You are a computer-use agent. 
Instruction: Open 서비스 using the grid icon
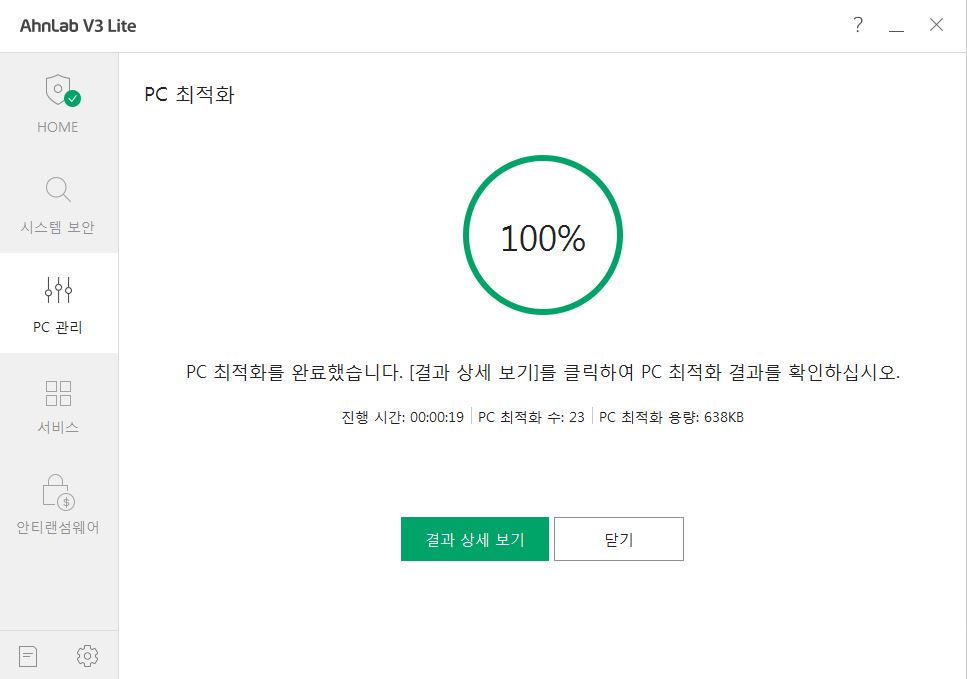click(x=57, y=392)
